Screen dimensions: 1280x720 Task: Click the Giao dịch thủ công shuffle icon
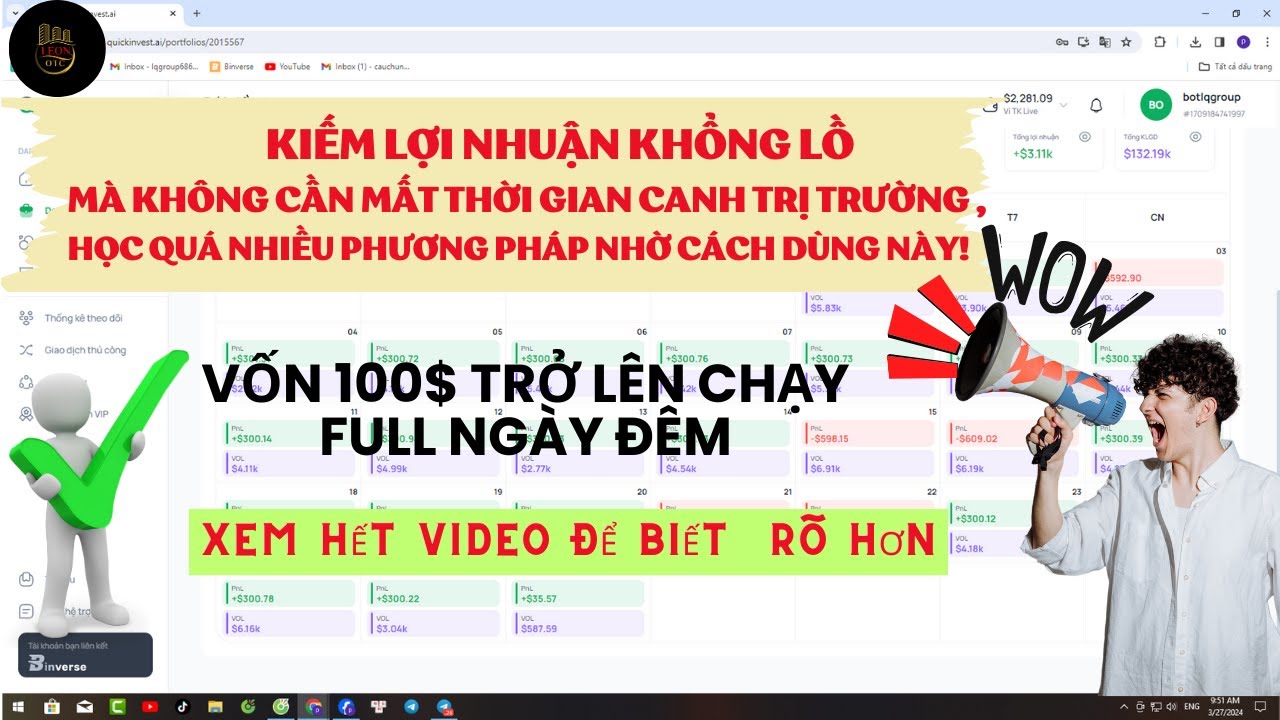tap(26, 350)
